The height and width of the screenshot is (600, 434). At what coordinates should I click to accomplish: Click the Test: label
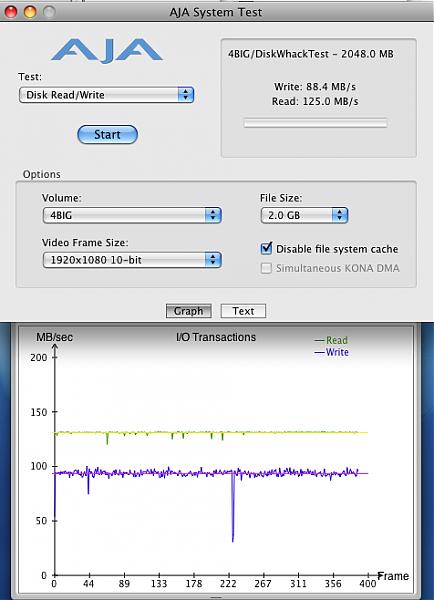tap(30, 77)
